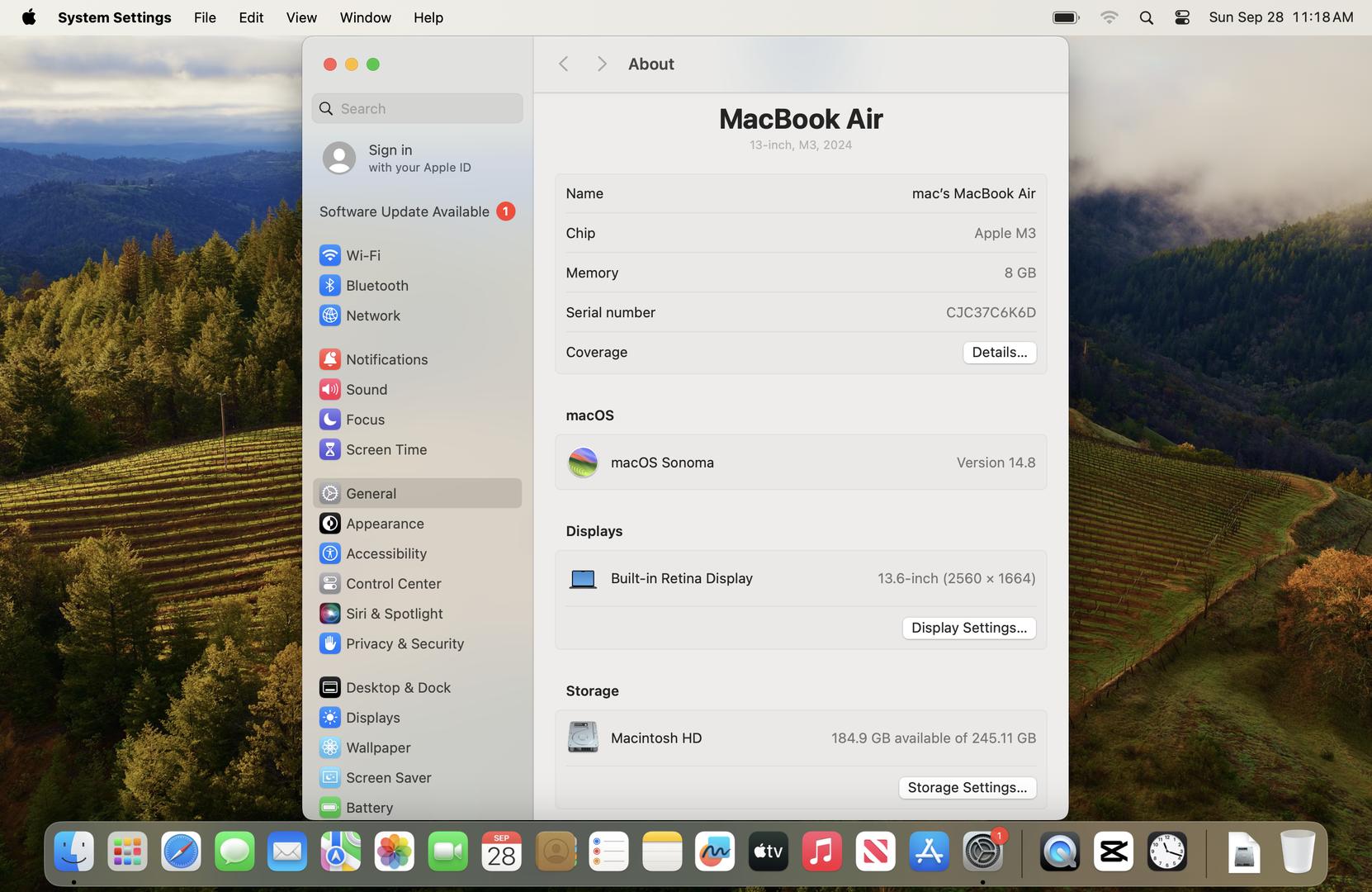Open Focus settings
Viewport: 1372px width, 892px height.
pyautogui.click(x=417, y=419)
